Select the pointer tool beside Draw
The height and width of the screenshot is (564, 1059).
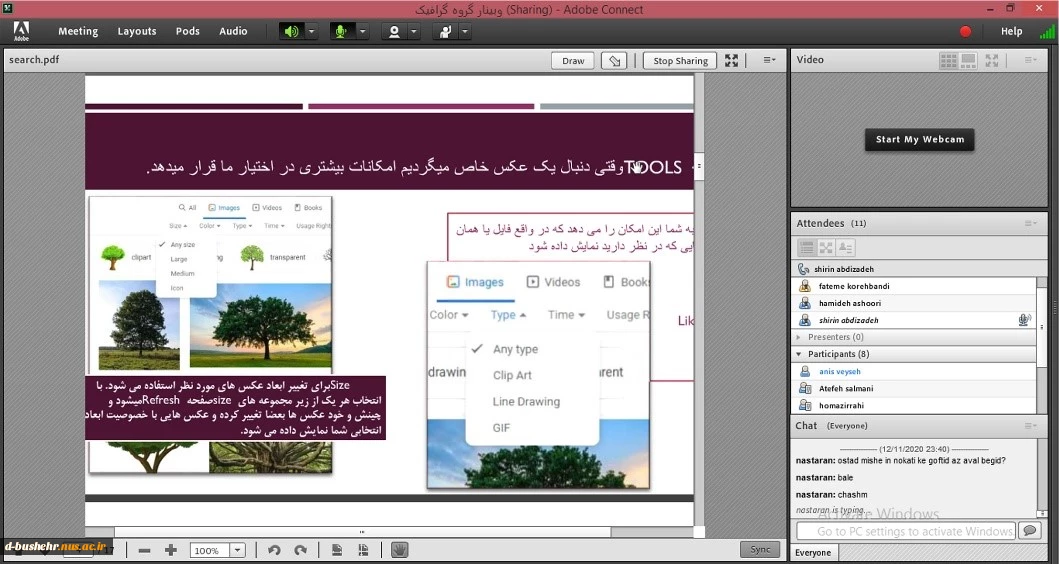[615, 61]
